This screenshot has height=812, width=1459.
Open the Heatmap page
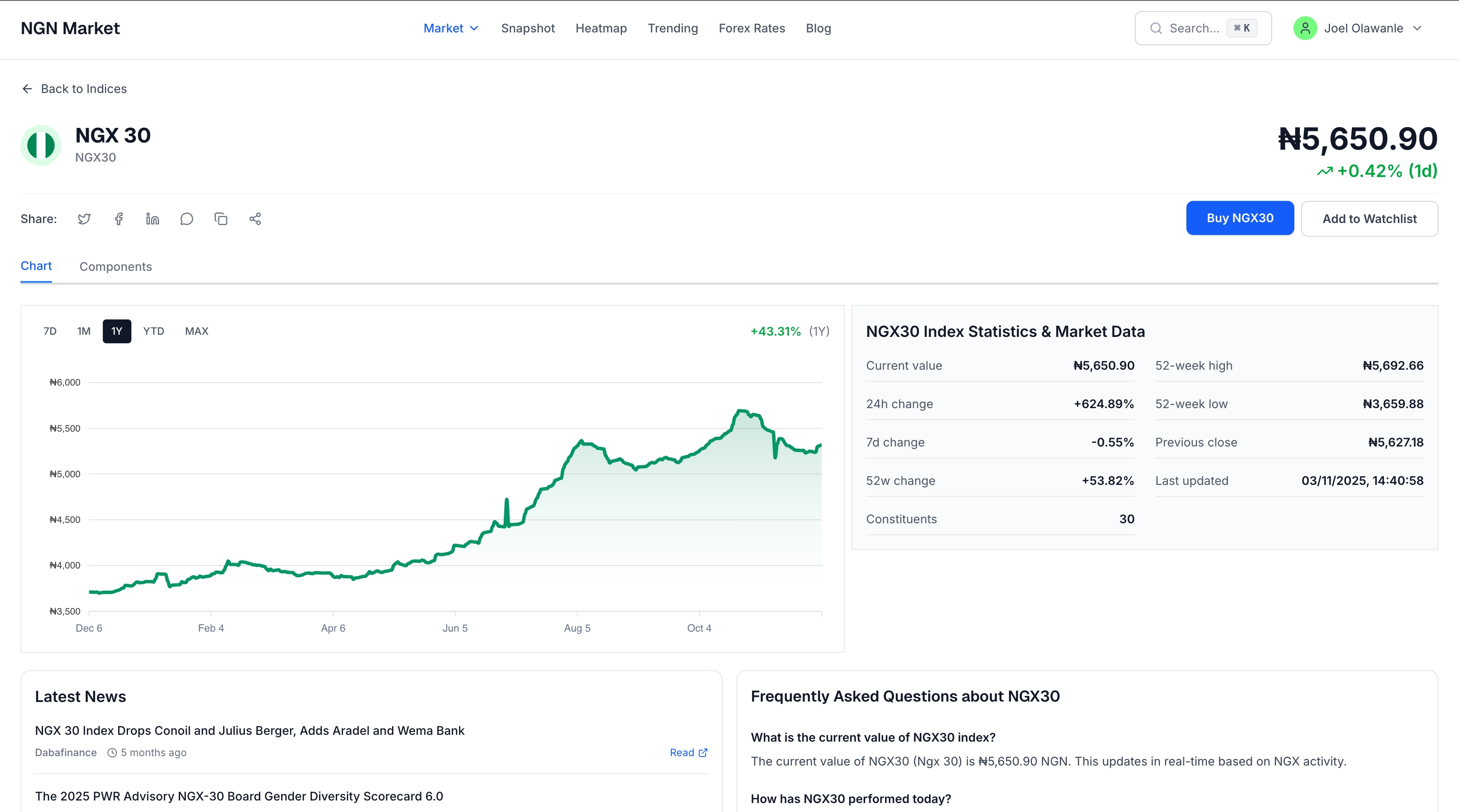601,28
